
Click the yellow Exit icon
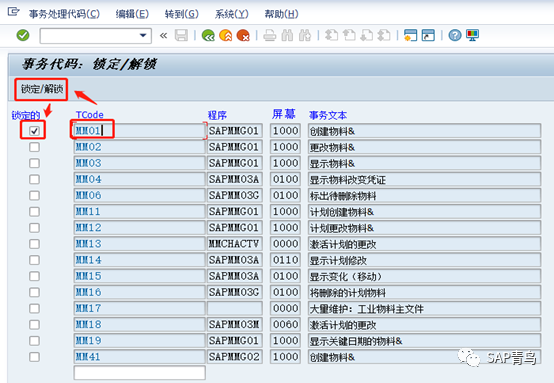[x=226, y=35]
